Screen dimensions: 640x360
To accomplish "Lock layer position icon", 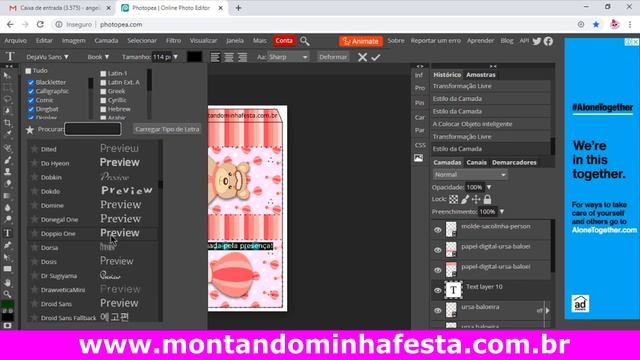I will 476,199.
